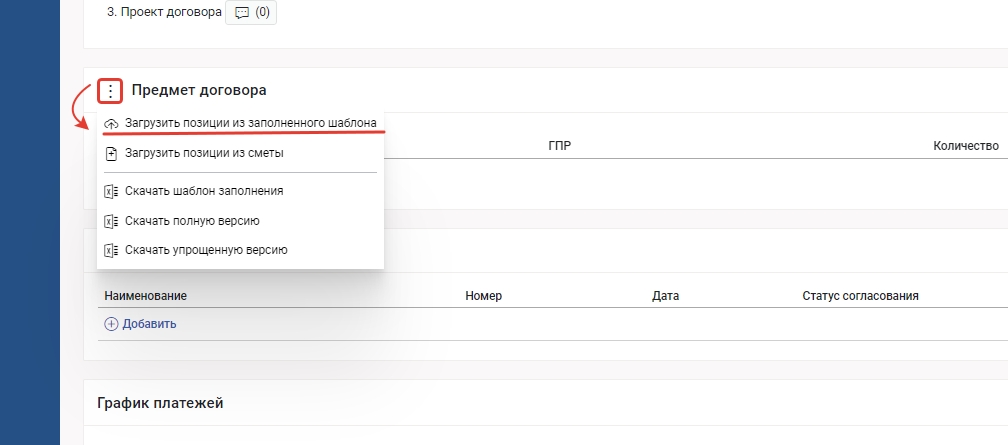Click the Наименование column header
This screenshot has height=445, width=1008.
click(146, 296)
